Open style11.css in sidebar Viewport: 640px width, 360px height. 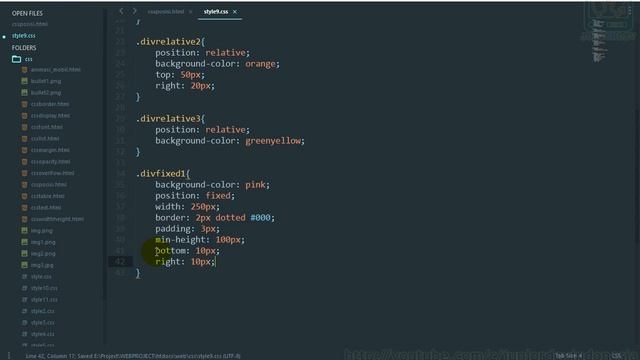(44, 300)
